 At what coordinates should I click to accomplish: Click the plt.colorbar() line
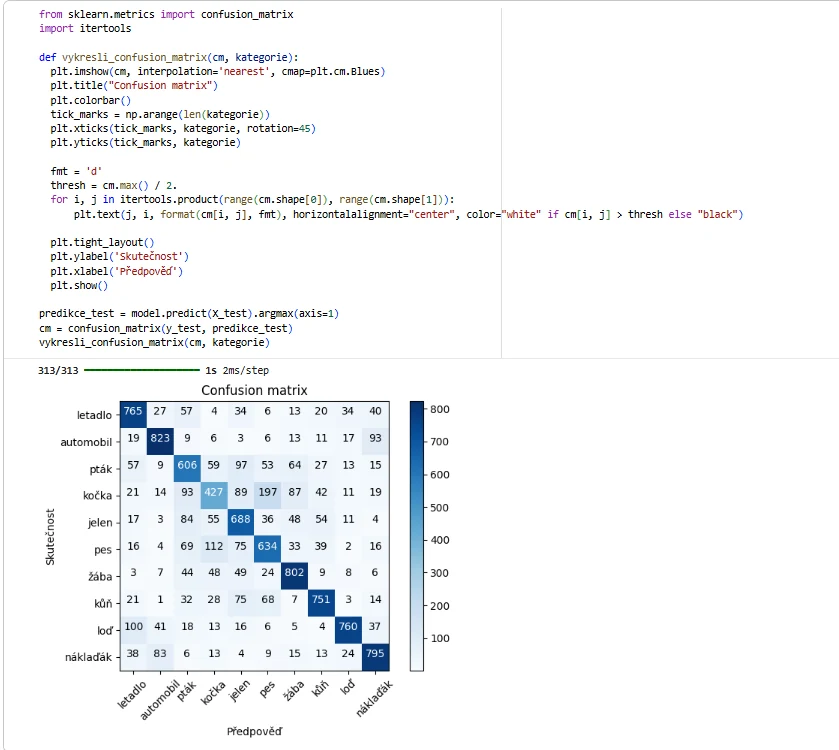click(90, 100)
